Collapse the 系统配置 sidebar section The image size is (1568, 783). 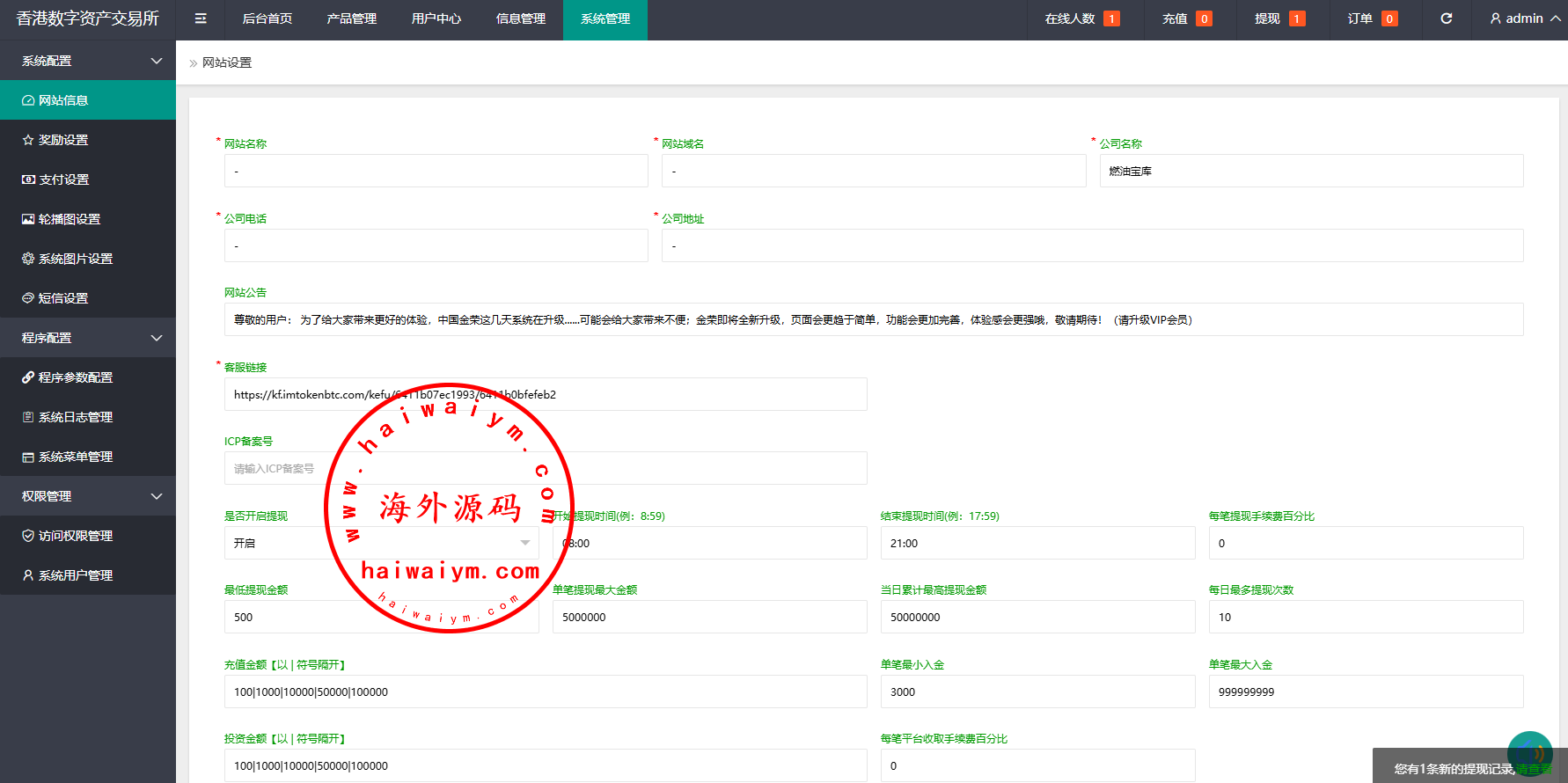coord(88,61)
